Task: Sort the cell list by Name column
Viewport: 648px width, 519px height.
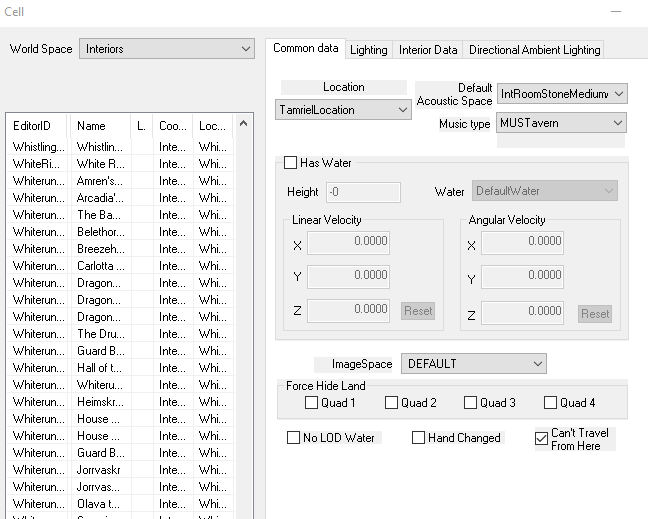Action: [x=100, y=126]
